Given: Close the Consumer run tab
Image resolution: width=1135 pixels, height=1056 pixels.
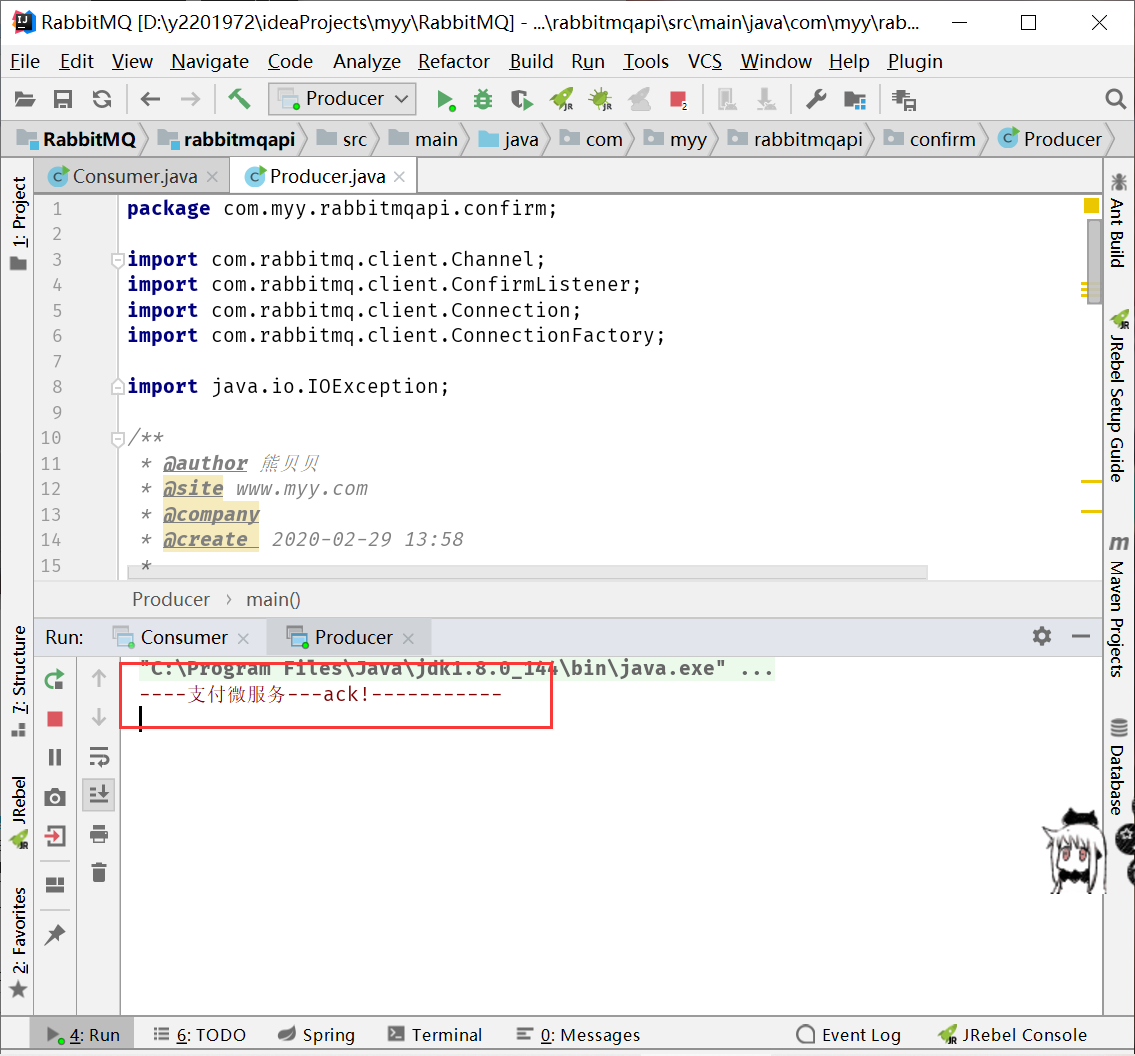Looking at the screenshot, I should click(x=243, y=638).
